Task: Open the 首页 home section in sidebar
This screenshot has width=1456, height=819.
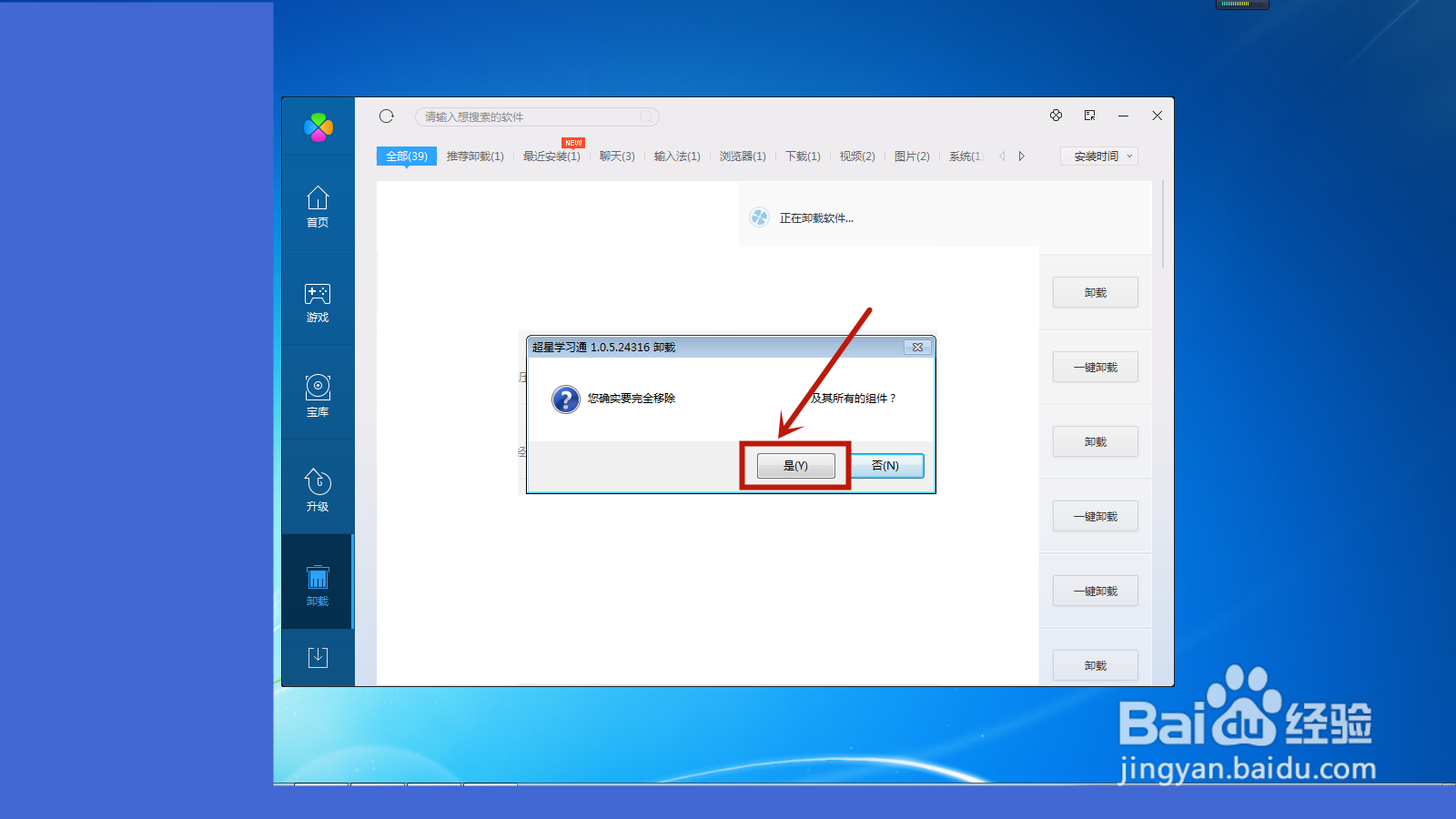Action: 318,207
